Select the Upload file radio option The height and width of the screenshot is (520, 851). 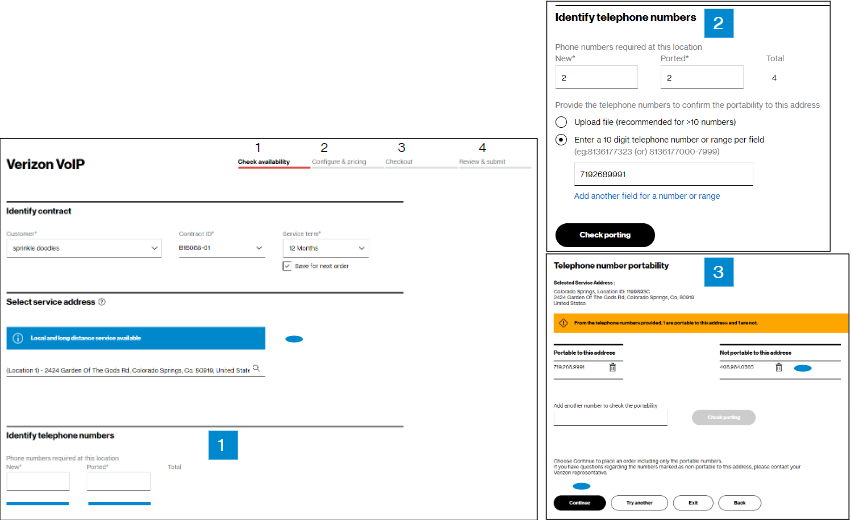[561, 122]
